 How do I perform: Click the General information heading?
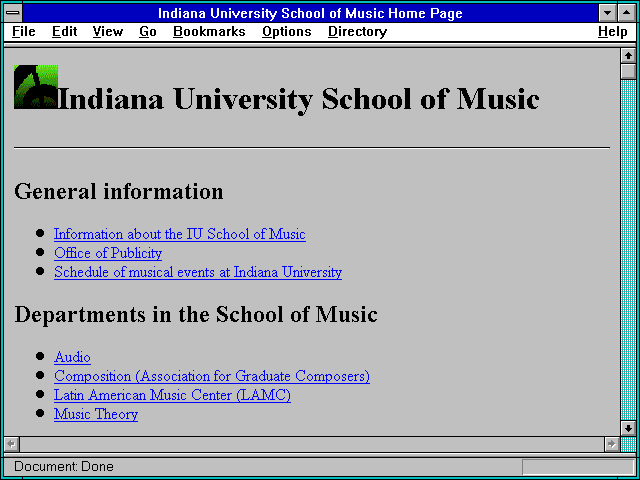[119, 191]
